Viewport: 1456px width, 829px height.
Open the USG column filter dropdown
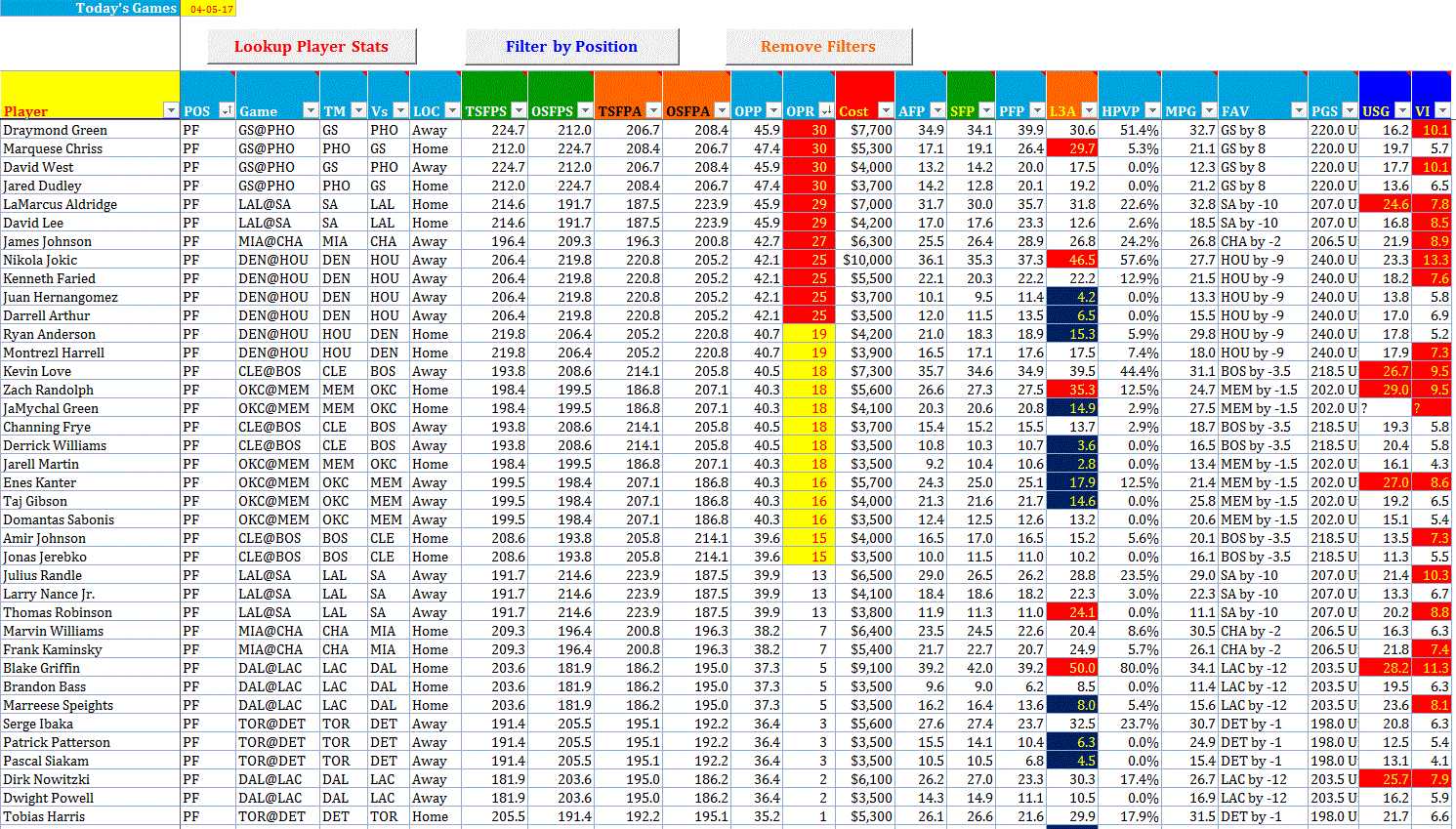1402,110
